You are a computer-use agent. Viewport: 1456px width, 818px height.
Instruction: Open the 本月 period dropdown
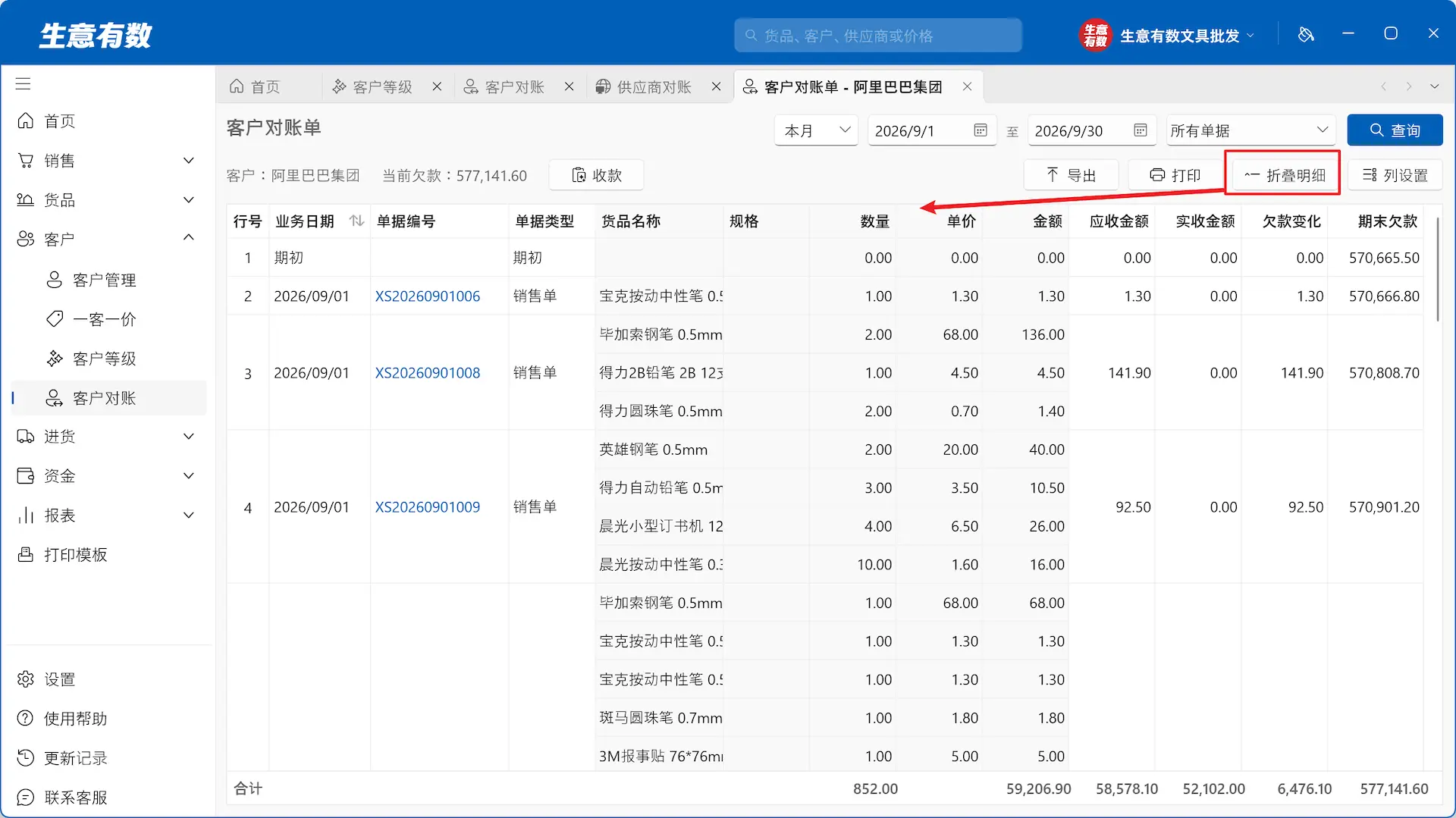point(816,130)
